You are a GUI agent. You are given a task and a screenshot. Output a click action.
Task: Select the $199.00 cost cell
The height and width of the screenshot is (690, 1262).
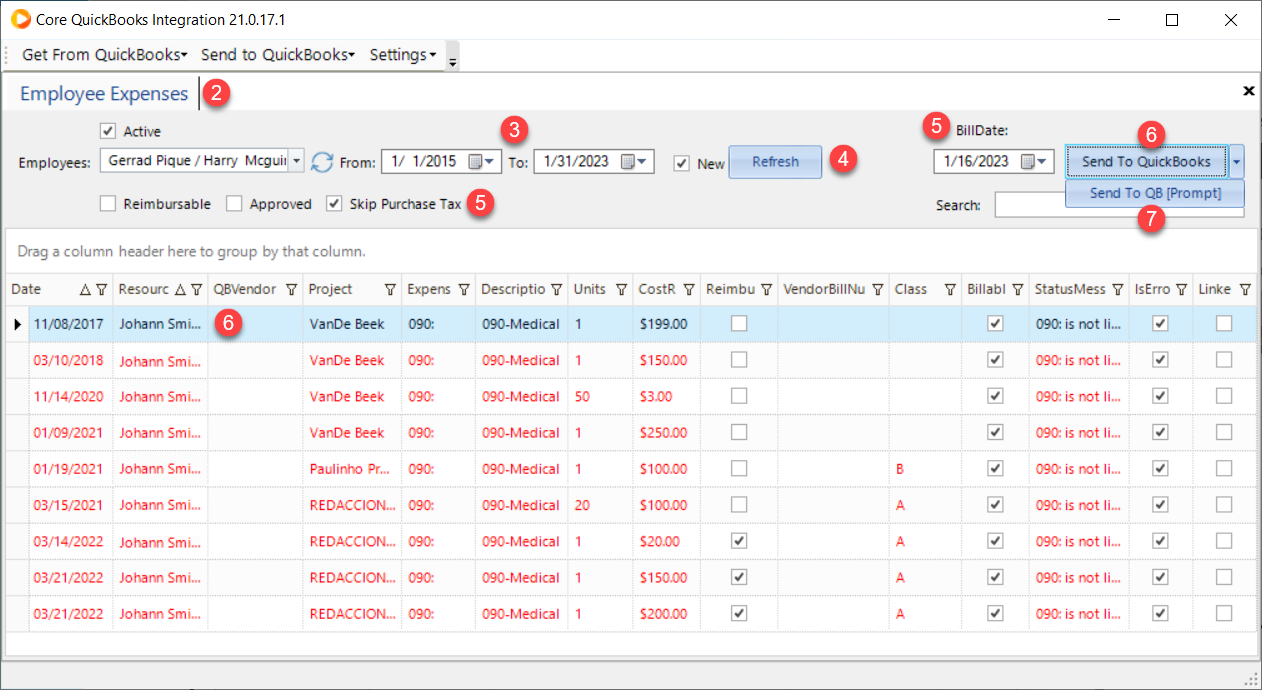667,324
